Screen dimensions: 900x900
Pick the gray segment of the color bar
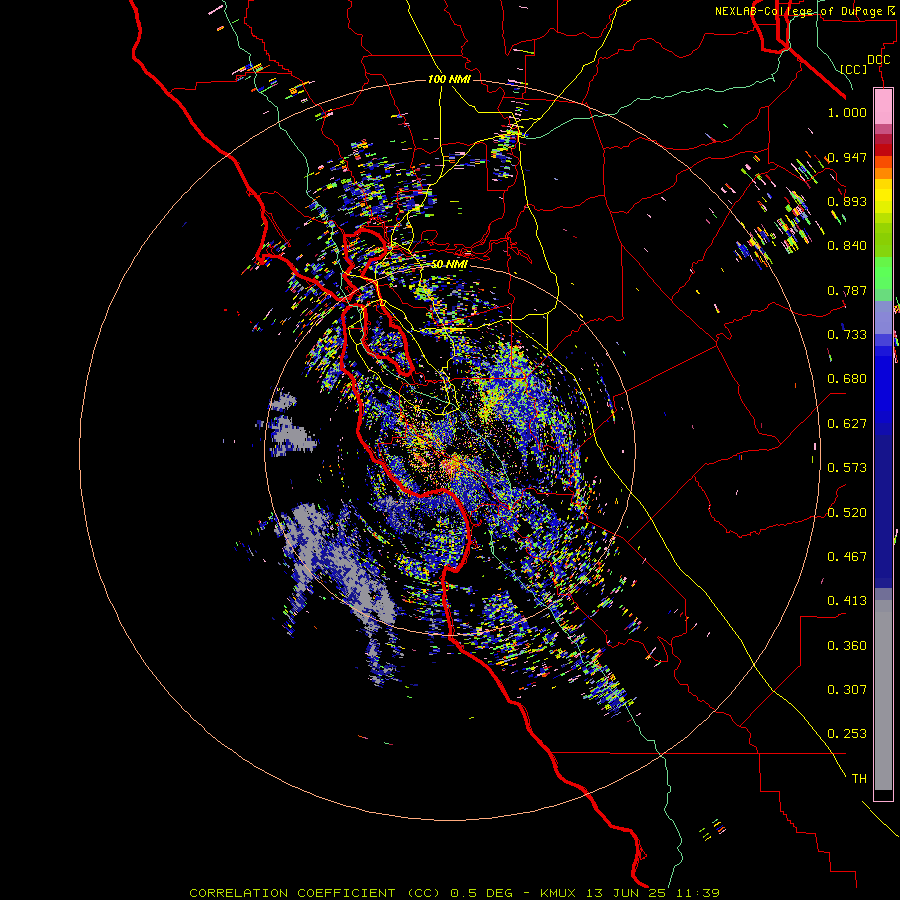(883, 695)
